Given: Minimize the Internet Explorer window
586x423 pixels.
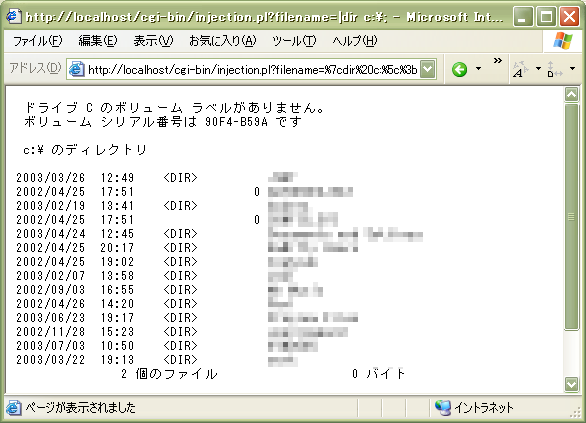Looking at the screenshot, I should 523,16.
